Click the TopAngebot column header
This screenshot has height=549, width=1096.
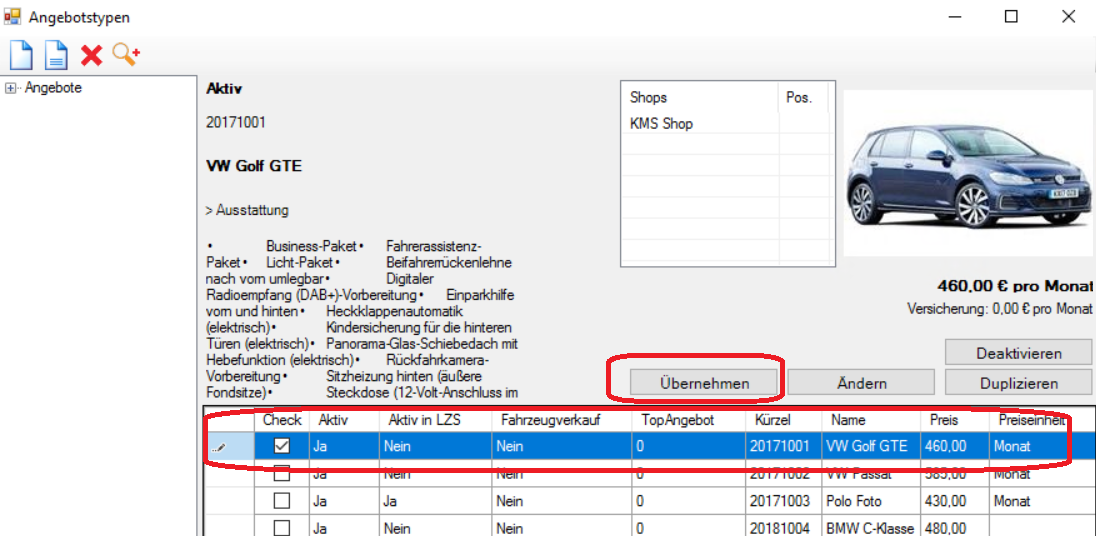pyautogui.click(x=688, y=420)
